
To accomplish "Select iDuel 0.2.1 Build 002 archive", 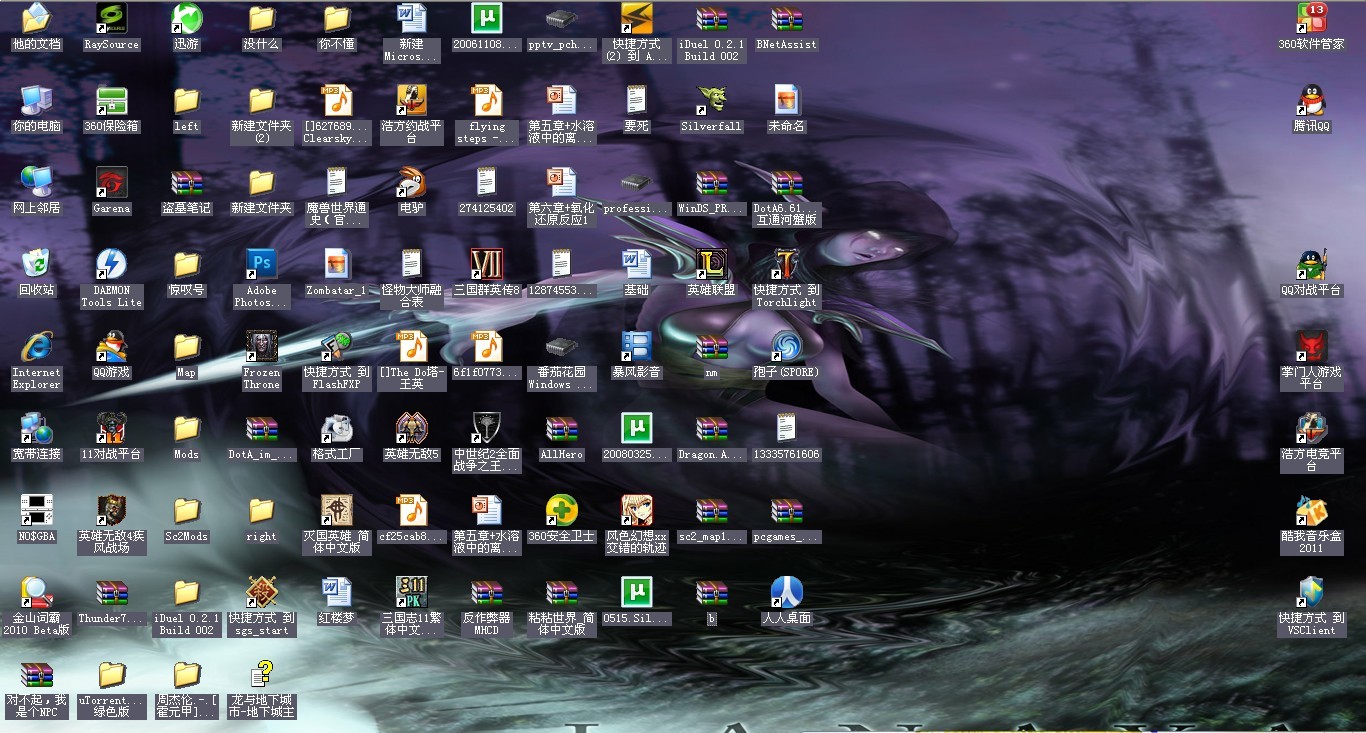I will coord(711,18).
